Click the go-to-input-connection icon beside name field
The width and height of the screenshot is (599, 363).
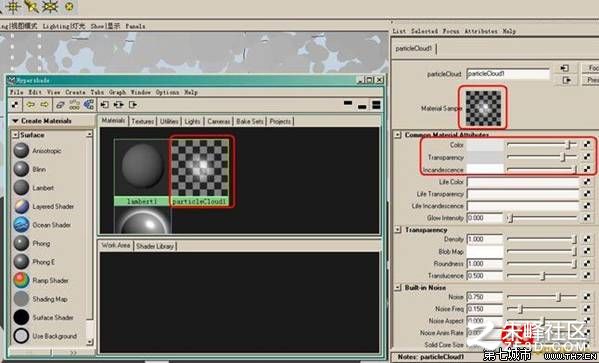pyautogui.click(x=565, y=68)
